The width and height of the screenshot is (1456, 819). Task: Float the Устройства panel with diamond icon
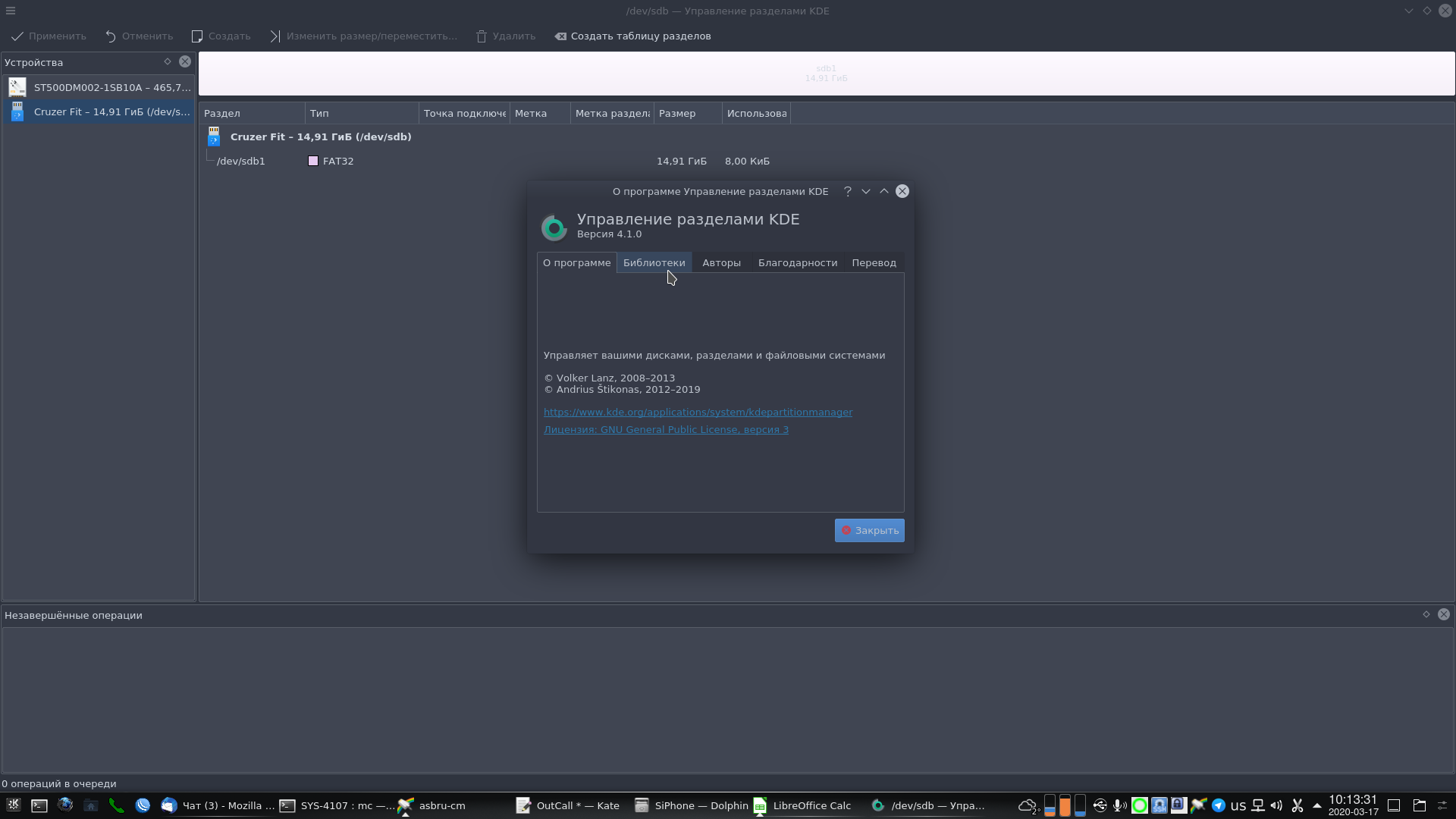[x=168, y=62]
